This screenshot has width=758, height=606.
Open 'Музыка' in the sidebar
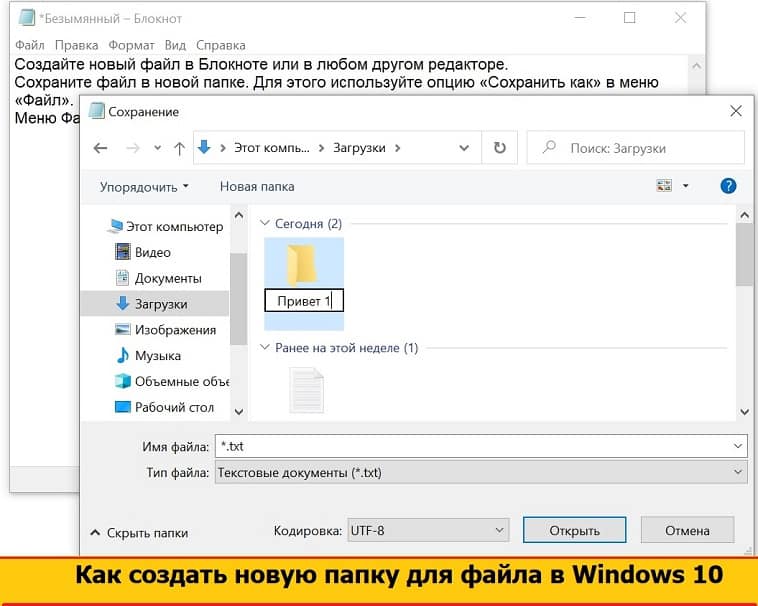pos(149,356)
